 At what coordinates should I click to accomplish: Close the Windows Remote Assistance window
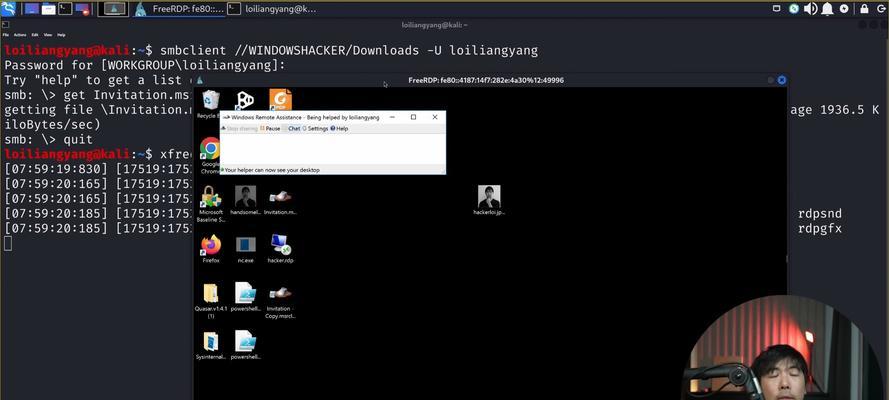(x=435, y=117)
